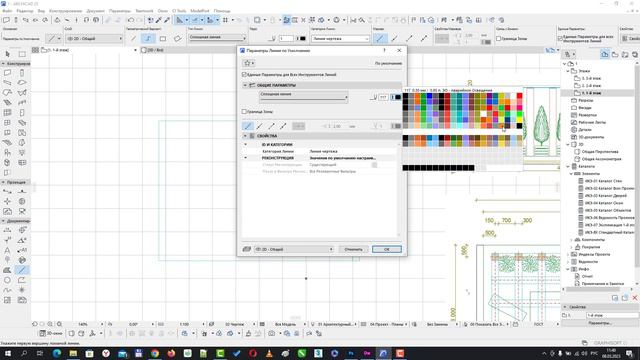Click the favorites star button in dialog

pos(248,63)
